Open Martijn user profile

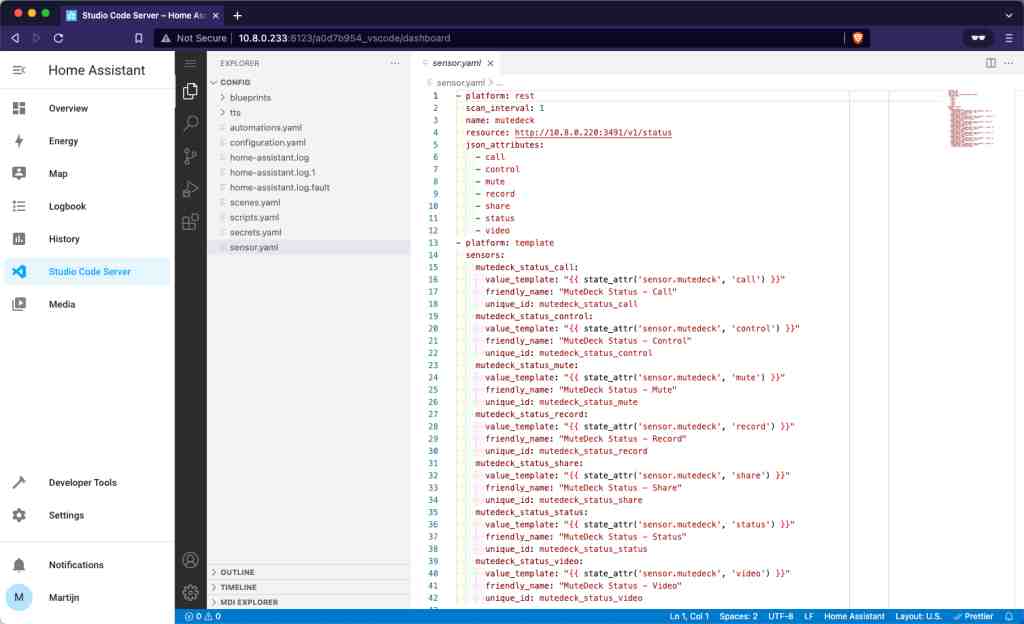[x=87, y=597]
